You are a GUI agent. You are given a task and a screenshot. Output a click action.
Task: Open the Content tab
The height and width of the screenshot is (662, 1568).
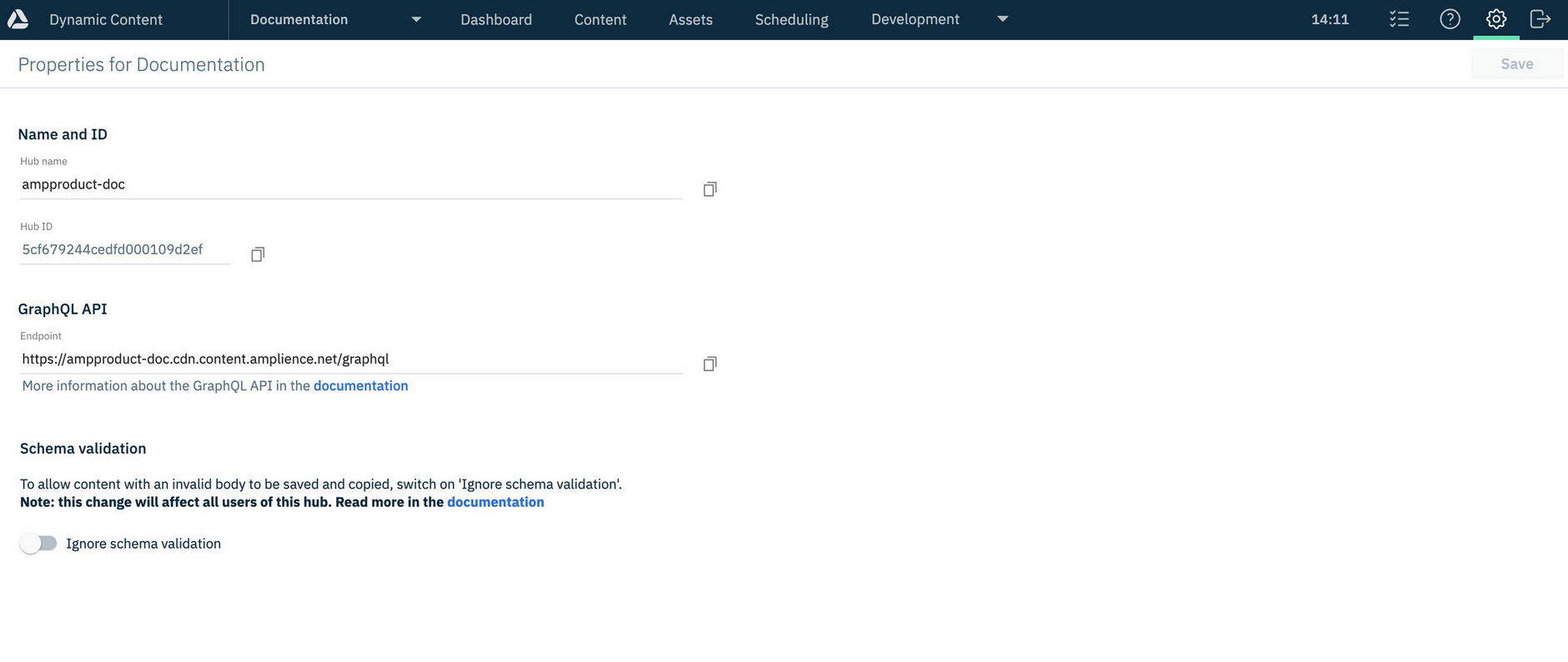[601, 19]
